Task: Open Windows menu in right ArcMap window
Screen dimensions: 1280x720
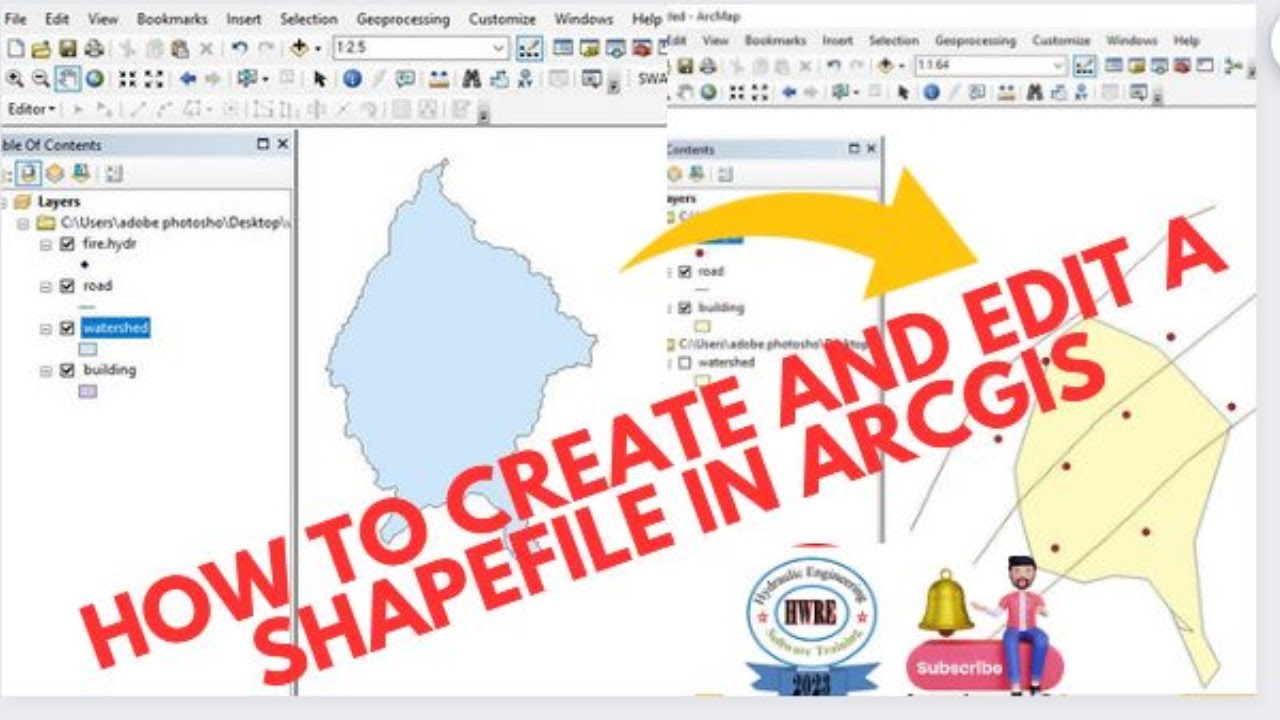Action: [x=1131, y=40]
